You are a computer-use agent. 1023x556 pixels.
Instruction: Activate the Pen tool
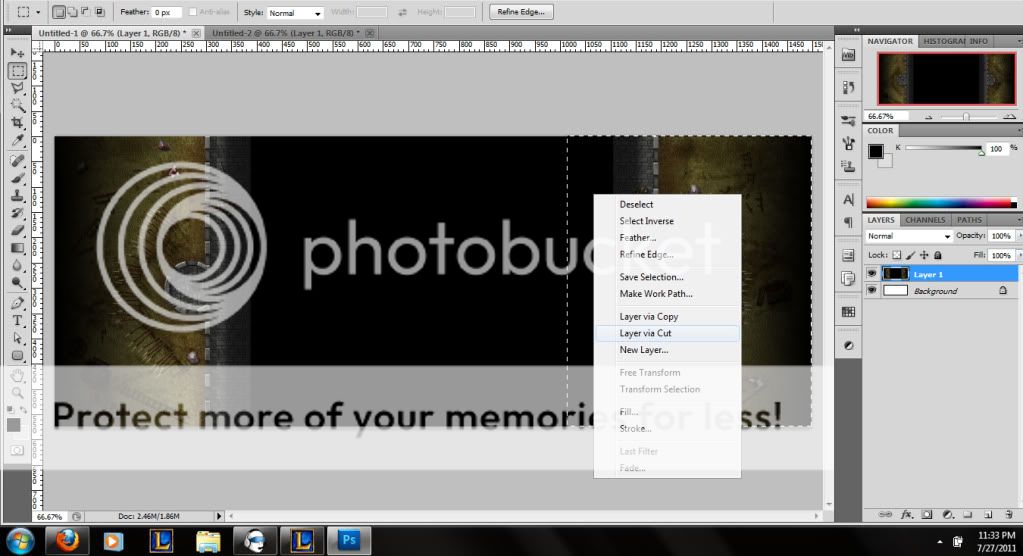click(17, 302)
